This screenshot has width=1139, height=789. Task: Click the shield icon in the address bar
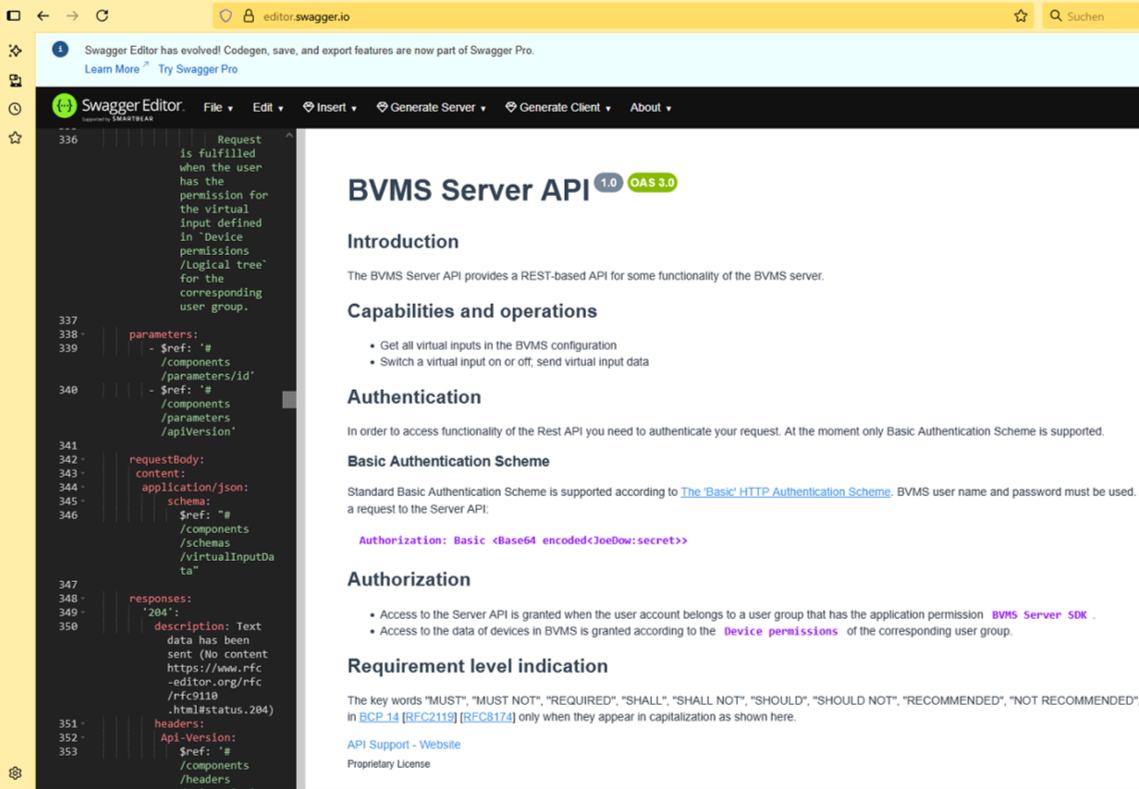(226, 16)
